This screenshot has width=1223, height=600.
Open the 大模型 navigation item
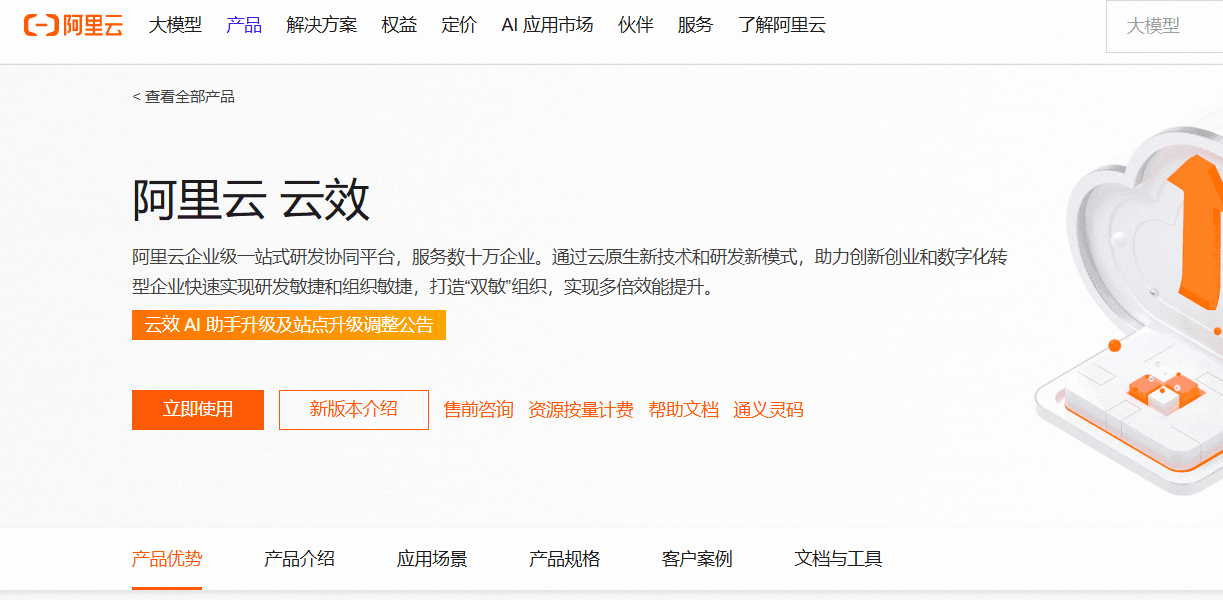175,26
